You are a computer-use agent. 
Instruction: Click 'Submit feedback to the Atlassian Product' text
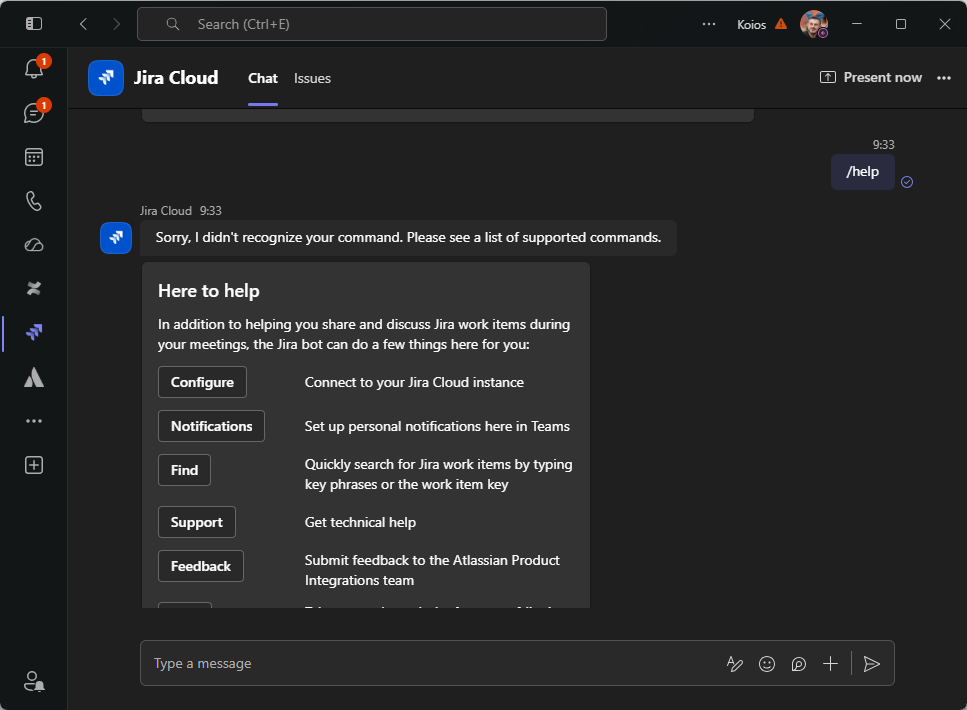click(432, 560)
